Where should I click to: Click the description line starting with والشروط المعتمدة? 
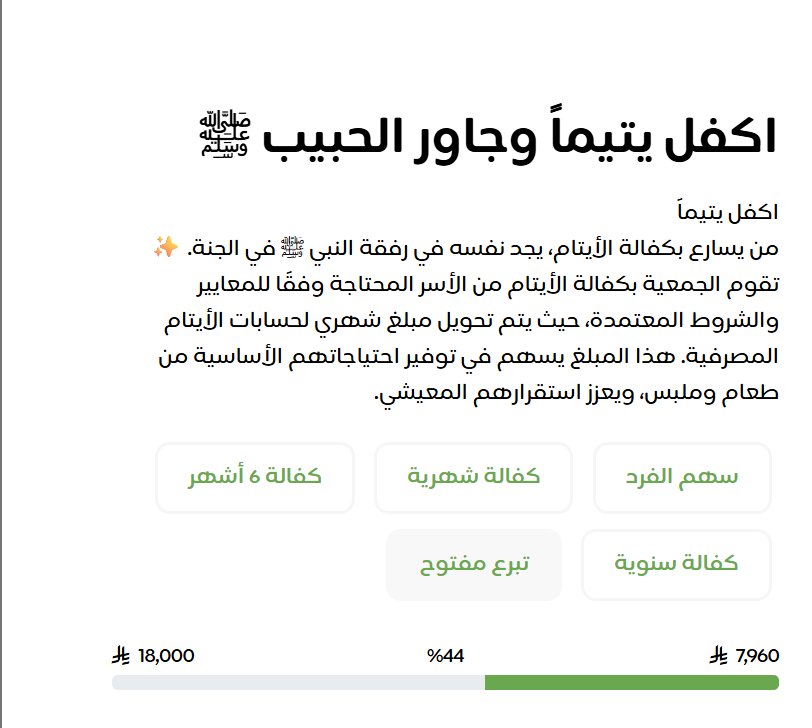tap(470, 320)
